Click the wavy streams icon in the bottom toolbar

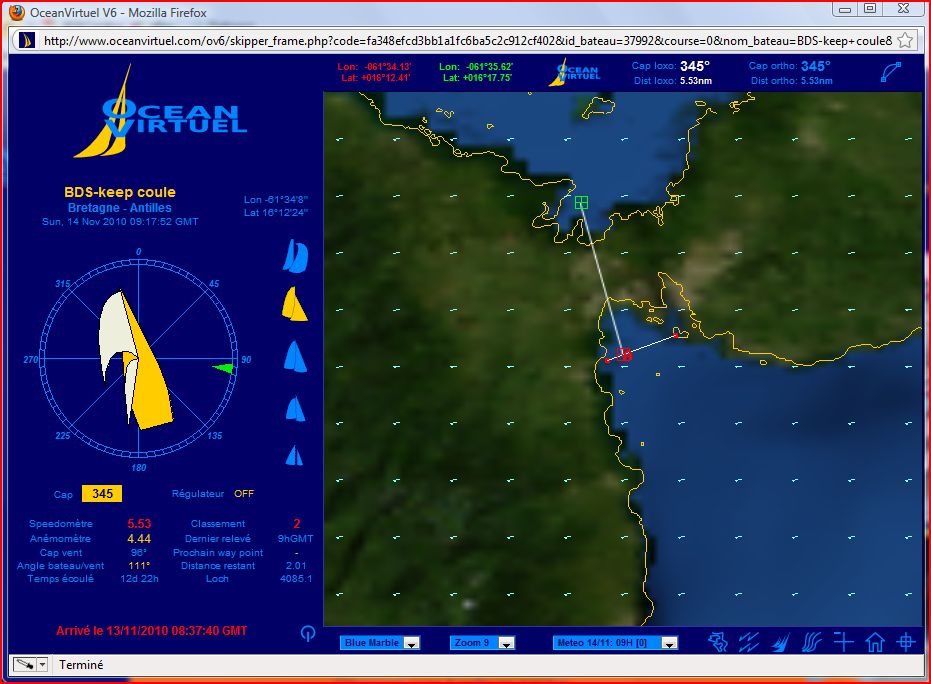point(812,642)
